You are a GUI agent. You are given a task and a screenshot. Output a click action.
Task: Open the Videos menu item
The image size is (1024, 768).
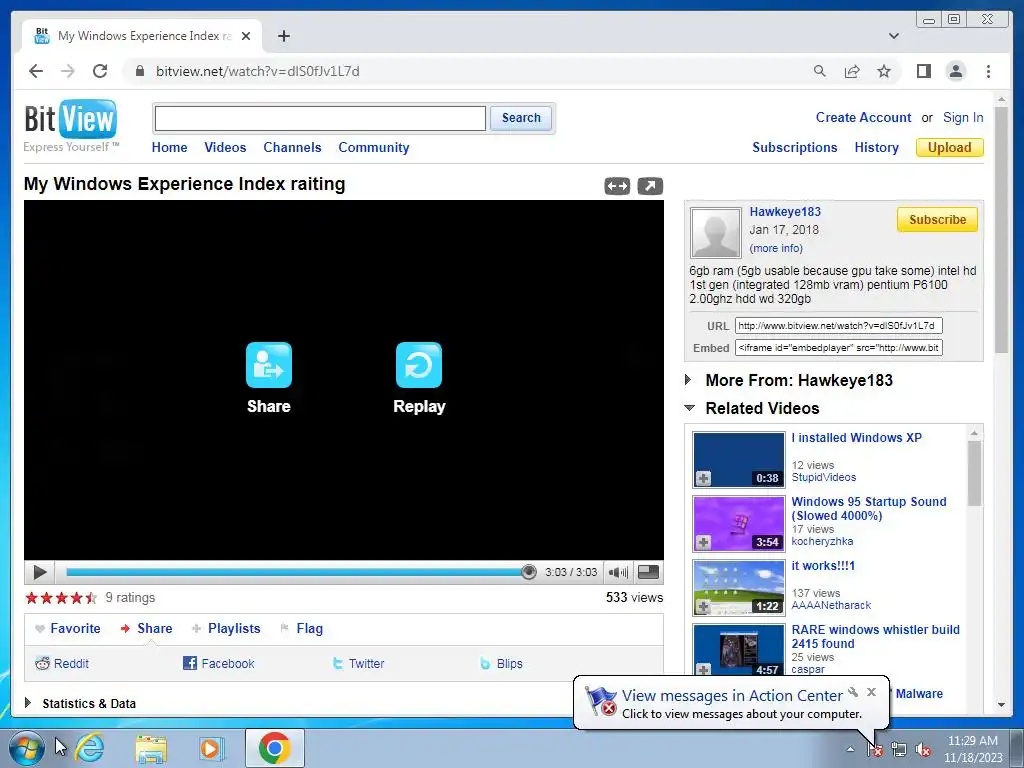coord(225,148)
